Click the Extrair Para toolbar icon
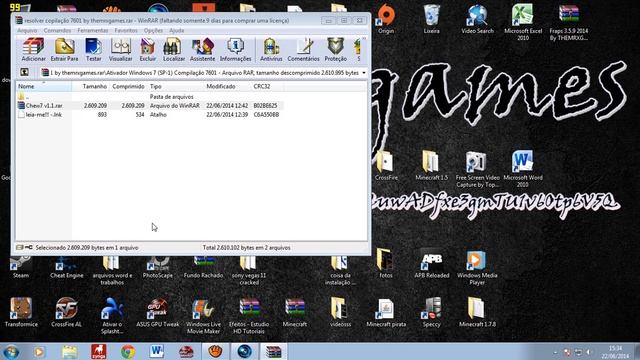 tap(64, 50)
